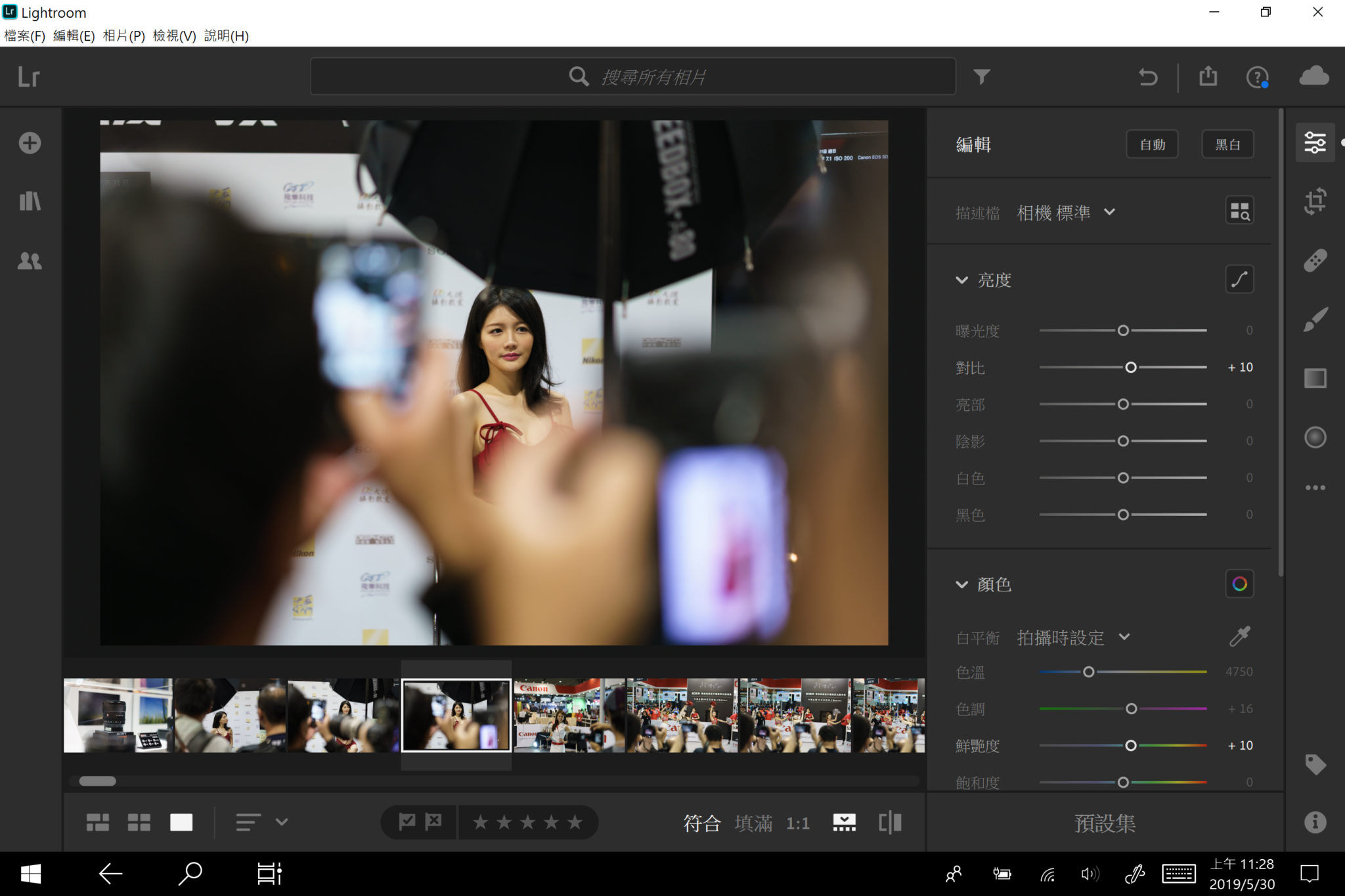Collapse the 顏色 section
Image resolution: width=1345 pixels, height=896 pixels.
pyautogui.click(x=961, y=584)
